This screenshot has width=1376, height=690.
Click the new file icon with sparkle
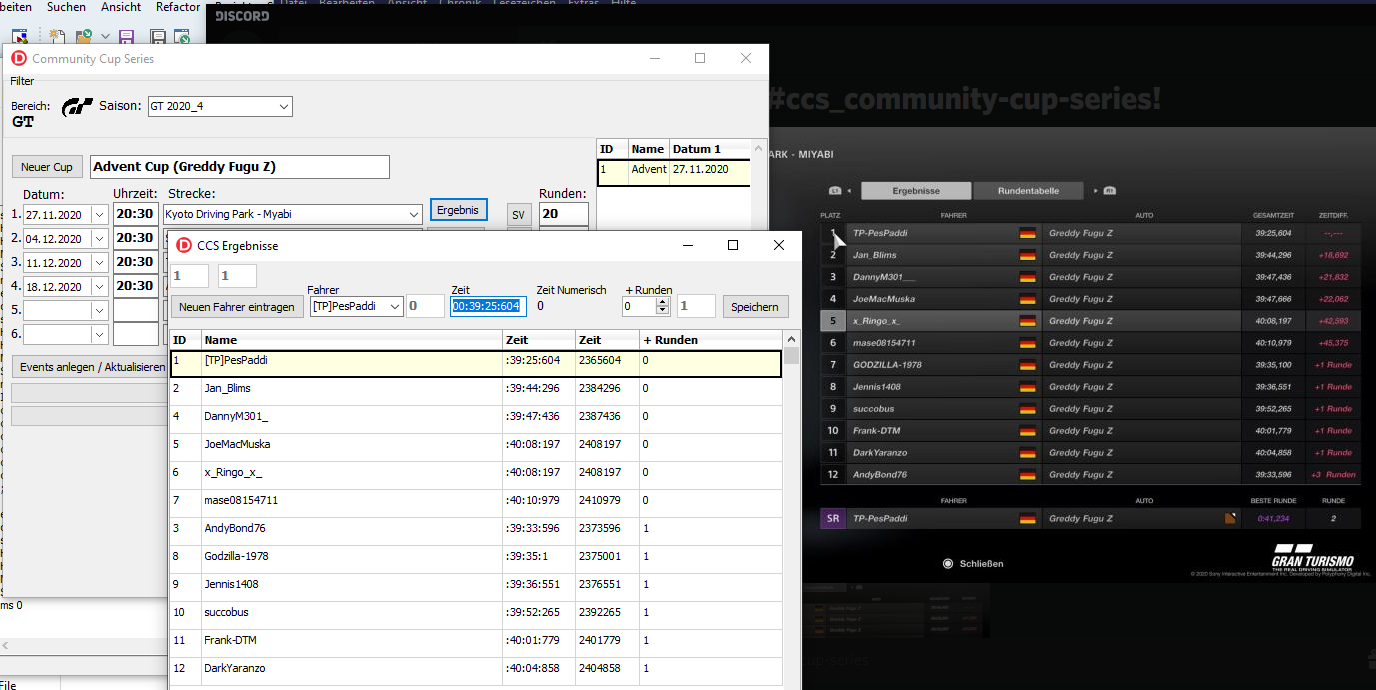click(57, 37)
